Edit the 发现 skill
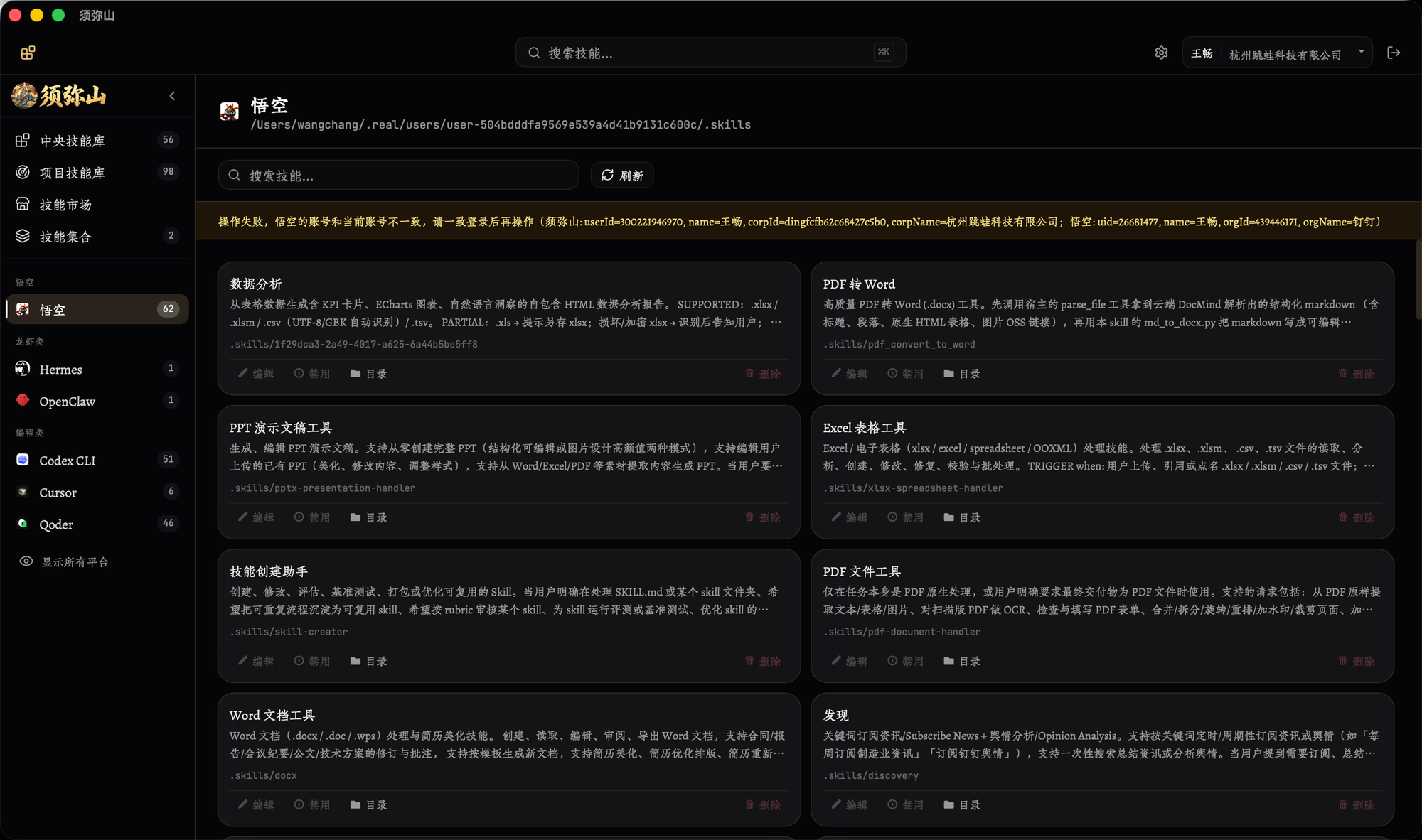The image size is (1422, 840). pyautogui.click(x=849, y=804)
